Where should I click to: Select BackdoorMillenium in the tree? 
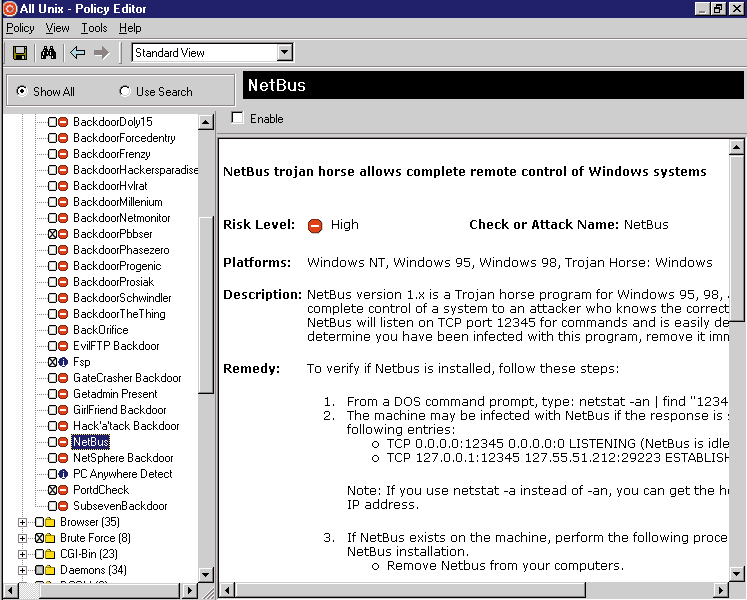click(118, 202)
